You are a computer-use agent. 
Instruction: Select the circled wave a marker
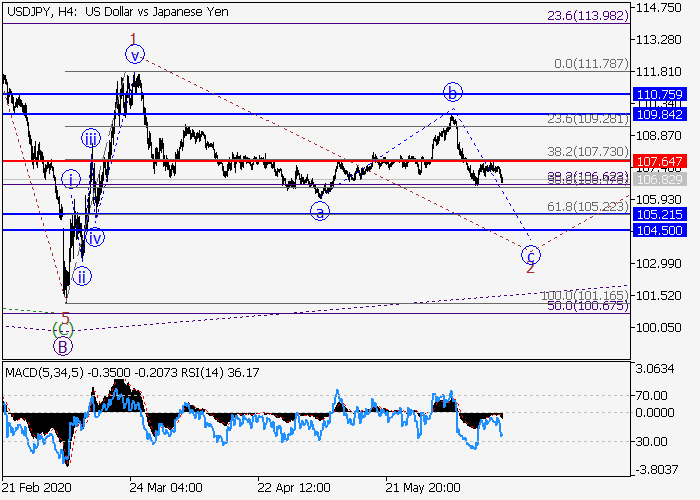(x=319, y=211)
